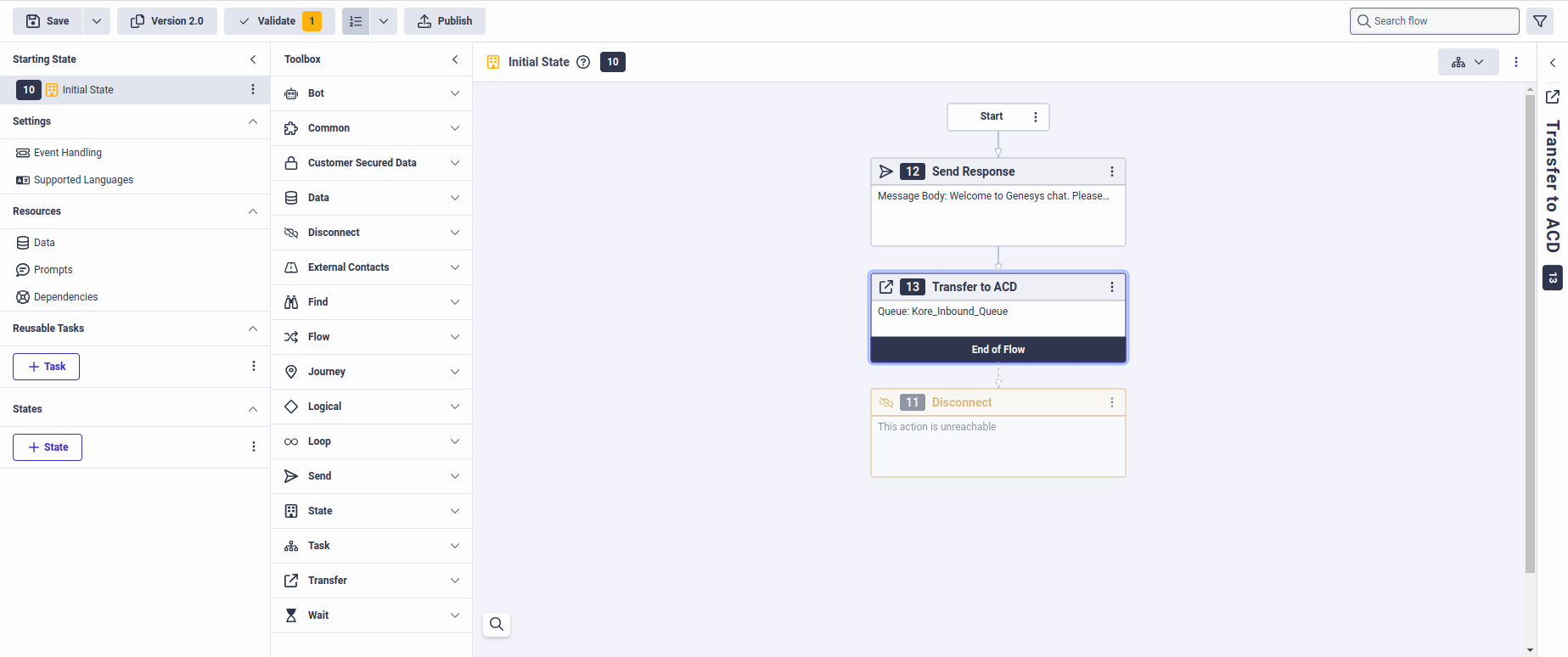The width and height of the screenshot is (1568, 657).
Task: Select Prompts under Resources
Action: click(53, 270)
